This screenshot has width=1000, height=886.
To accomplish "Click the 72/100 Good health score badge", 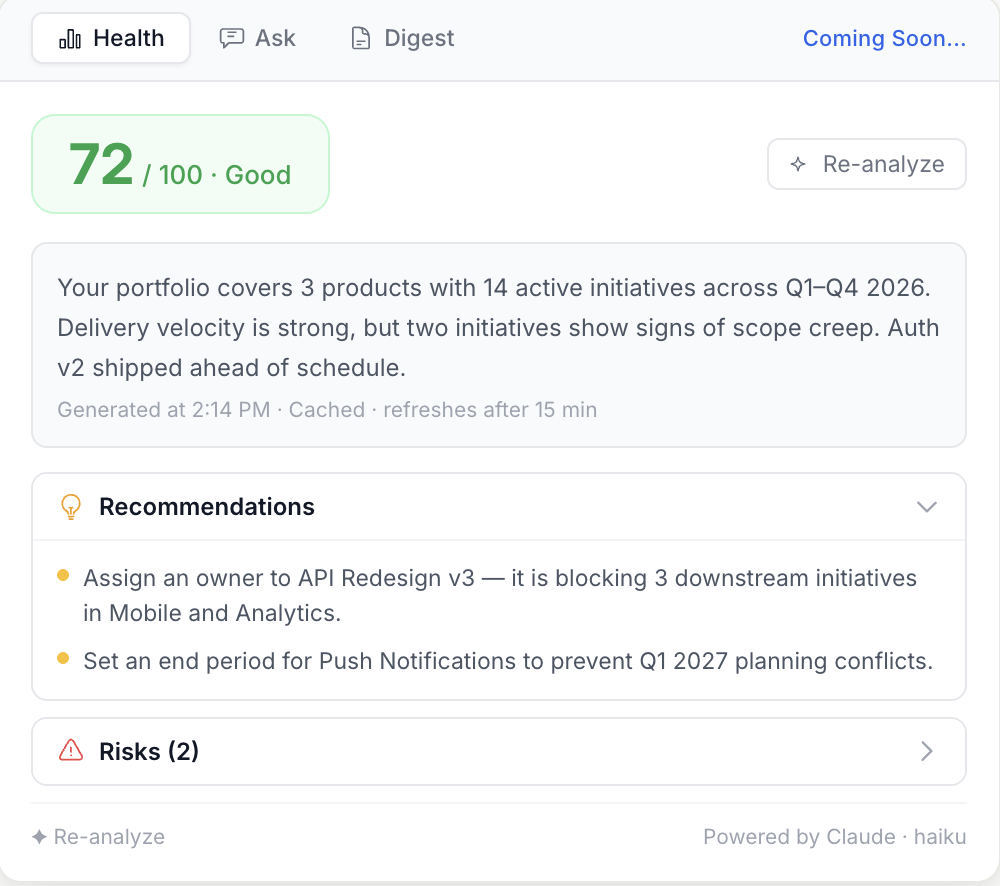I will (180, 164).
